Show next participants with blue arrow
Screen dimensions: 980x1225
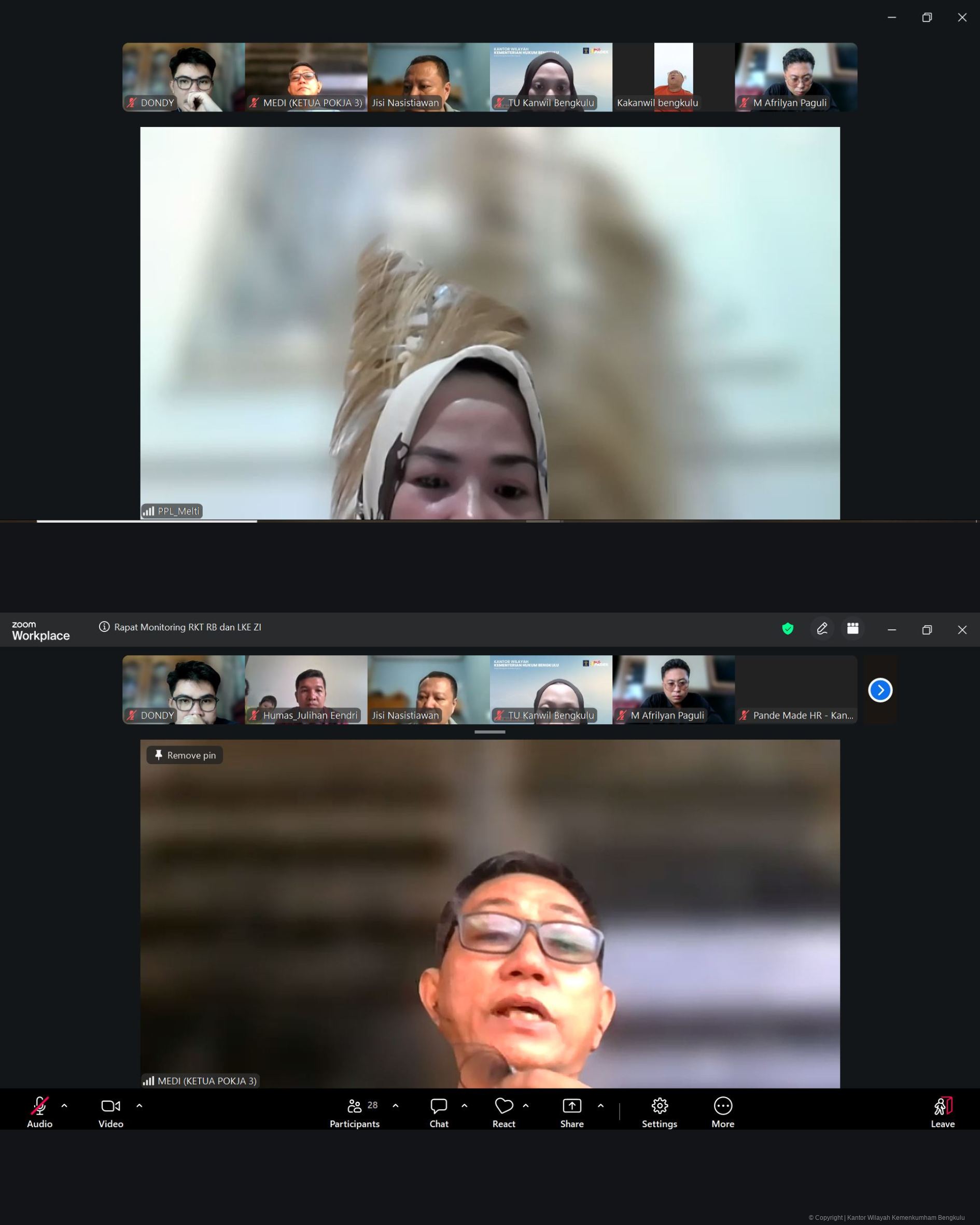click(x=880, y=691)
